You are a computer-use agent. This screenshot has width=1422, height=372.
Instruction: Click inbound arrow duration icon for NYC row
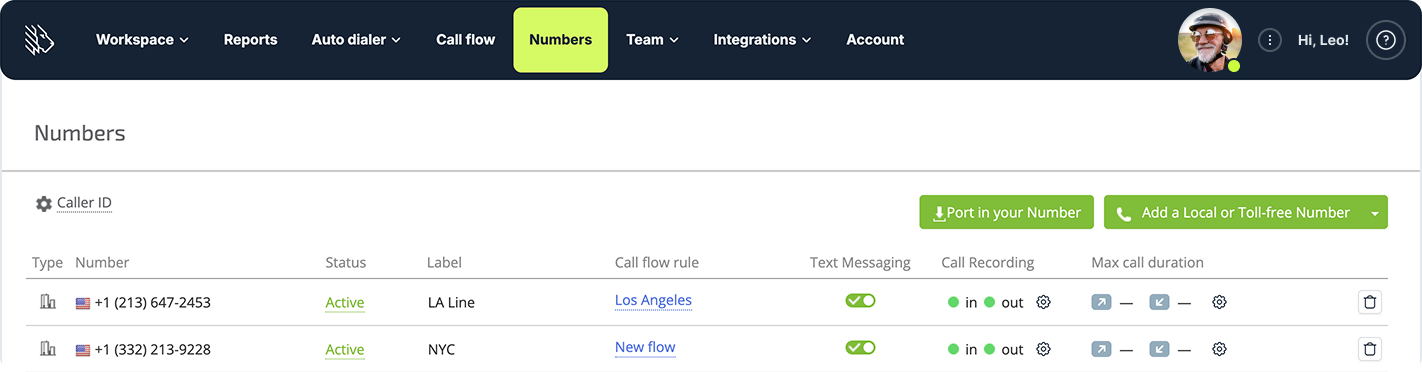point(1159,348)
